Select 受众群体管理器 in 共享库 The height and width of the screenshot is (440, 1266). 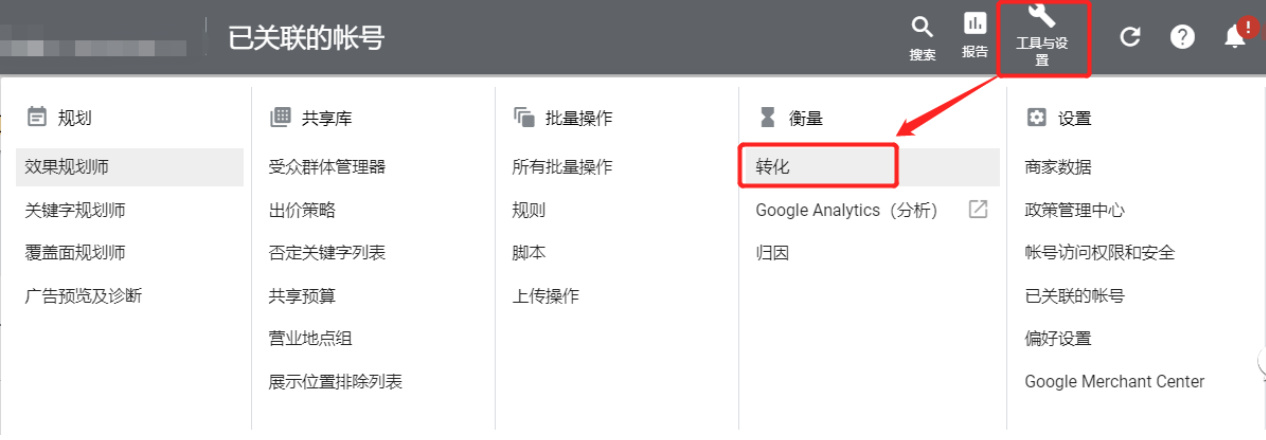click(x=327, y=167)
